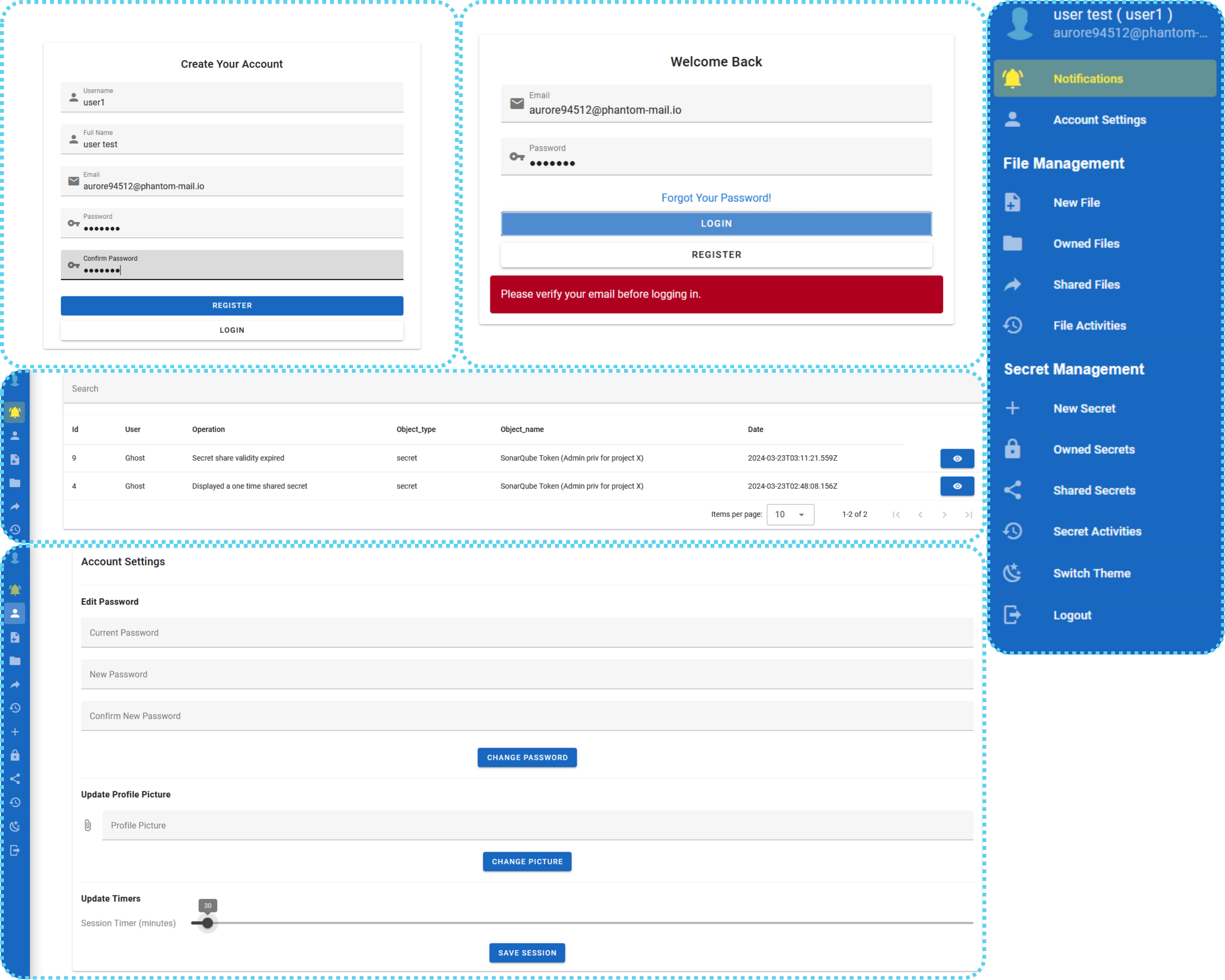View notification 4 with its eye button
This screenshot has height=980, width=1225.
(x=957, y=486)
